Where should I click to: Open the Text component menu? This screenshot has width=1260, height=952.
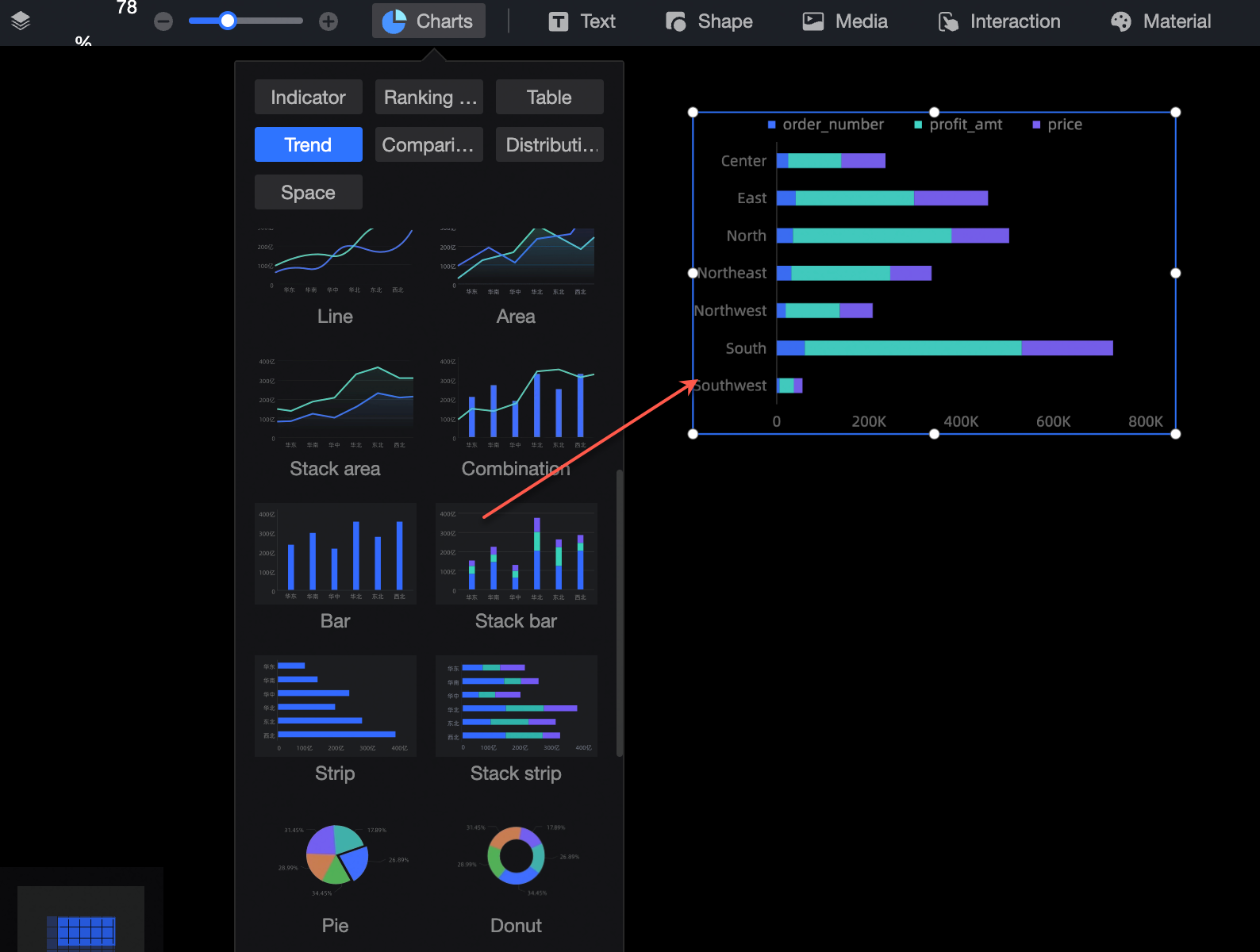point(582,21)
